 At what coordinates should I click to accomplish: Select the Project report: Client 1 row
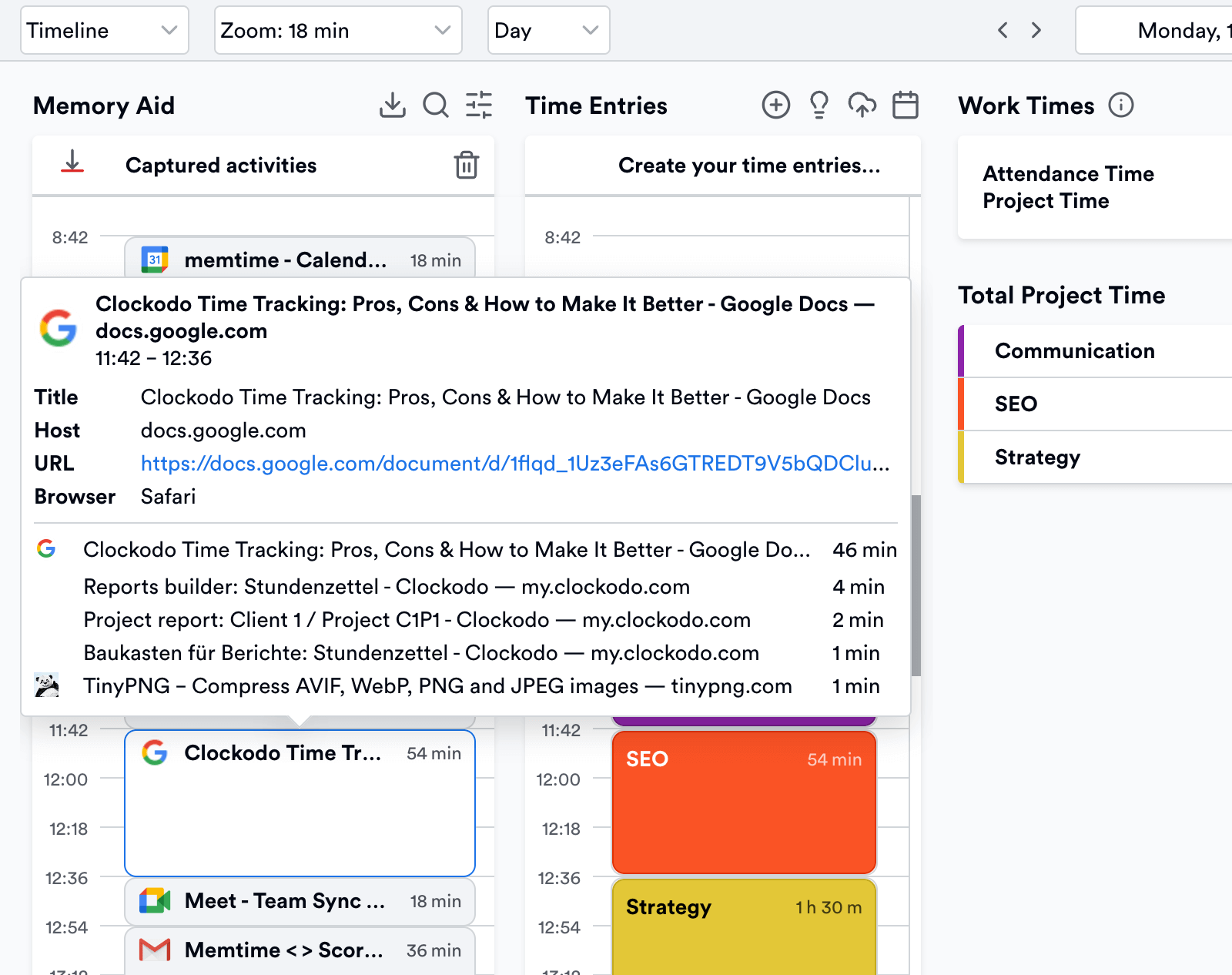click(467, 620)
